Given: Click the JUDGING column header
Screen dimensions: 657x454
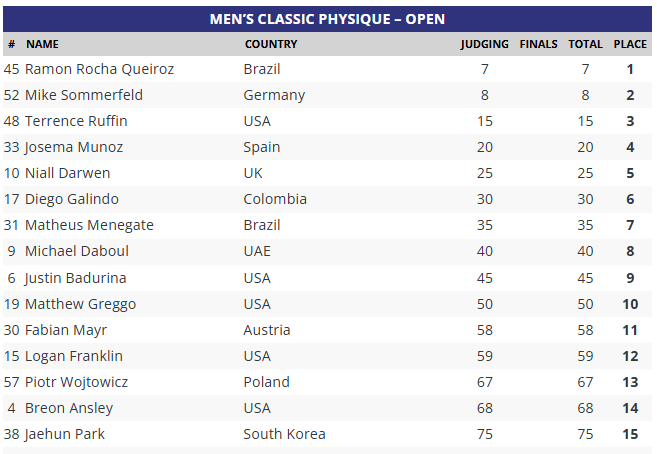Looking at the screenshot, I should pos(484,44).
